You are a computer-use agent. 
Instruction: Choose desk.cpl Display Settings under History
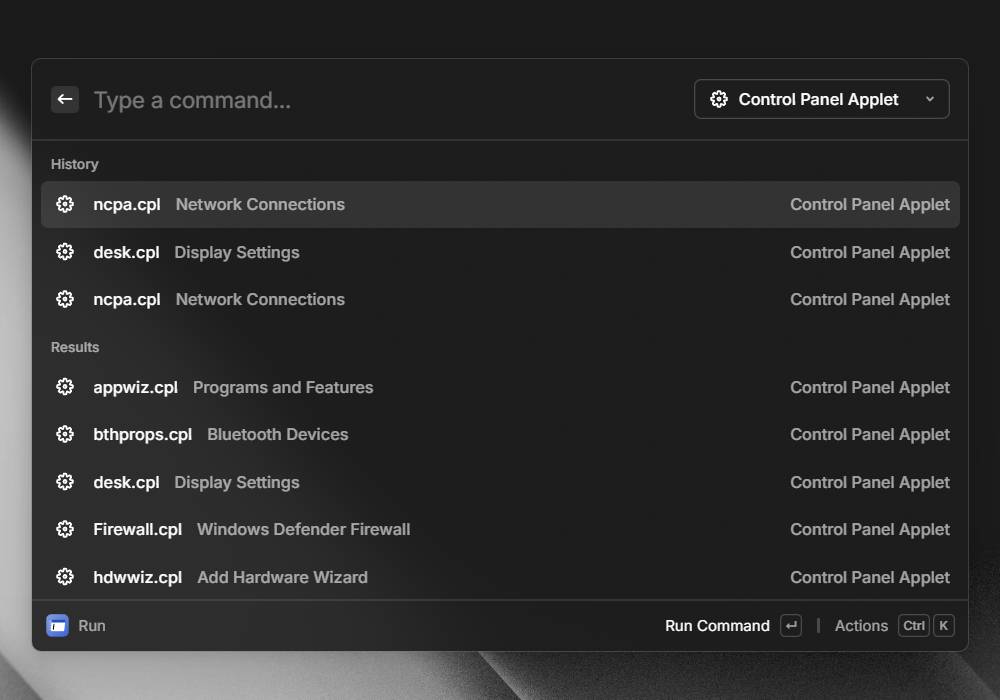[x=500, y=252]
